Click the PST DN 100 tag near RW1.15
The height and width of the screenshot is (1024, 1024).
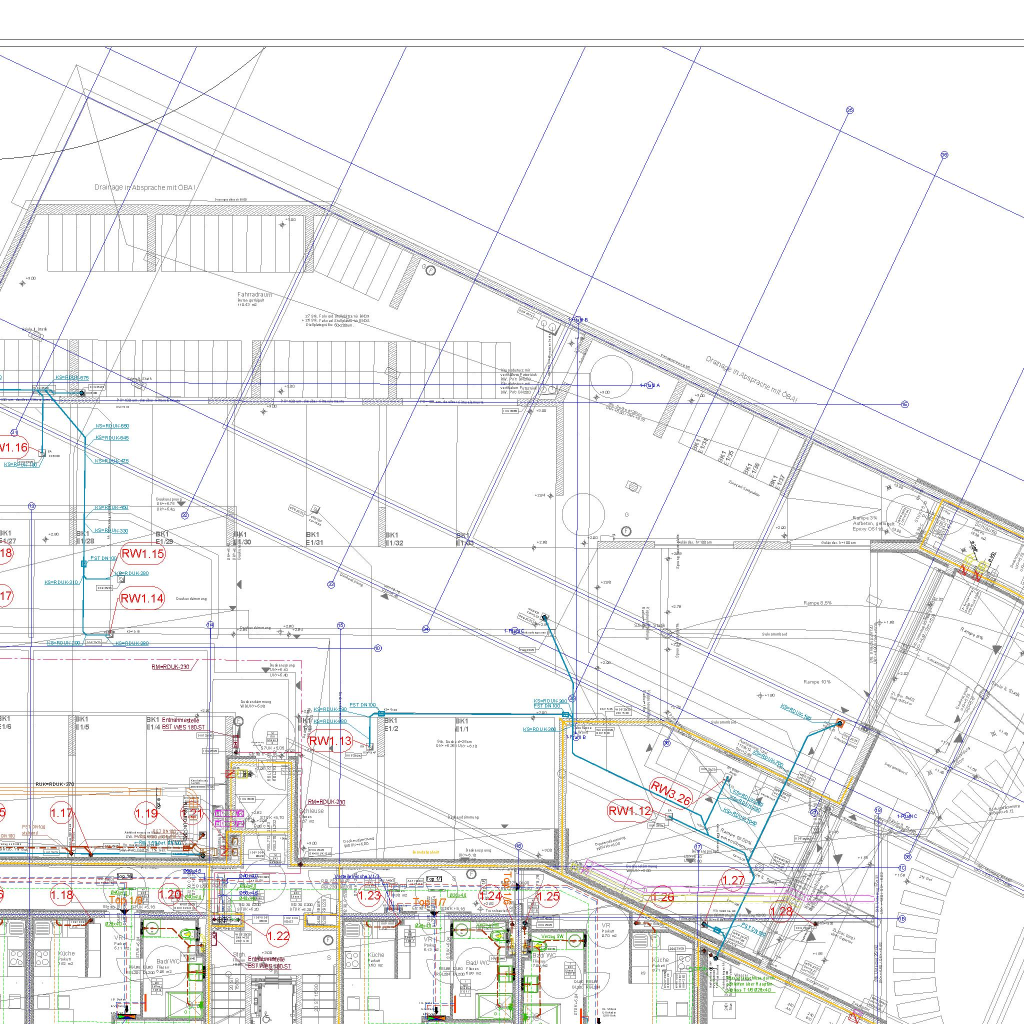pyautogui.click(x=103, y=558)
